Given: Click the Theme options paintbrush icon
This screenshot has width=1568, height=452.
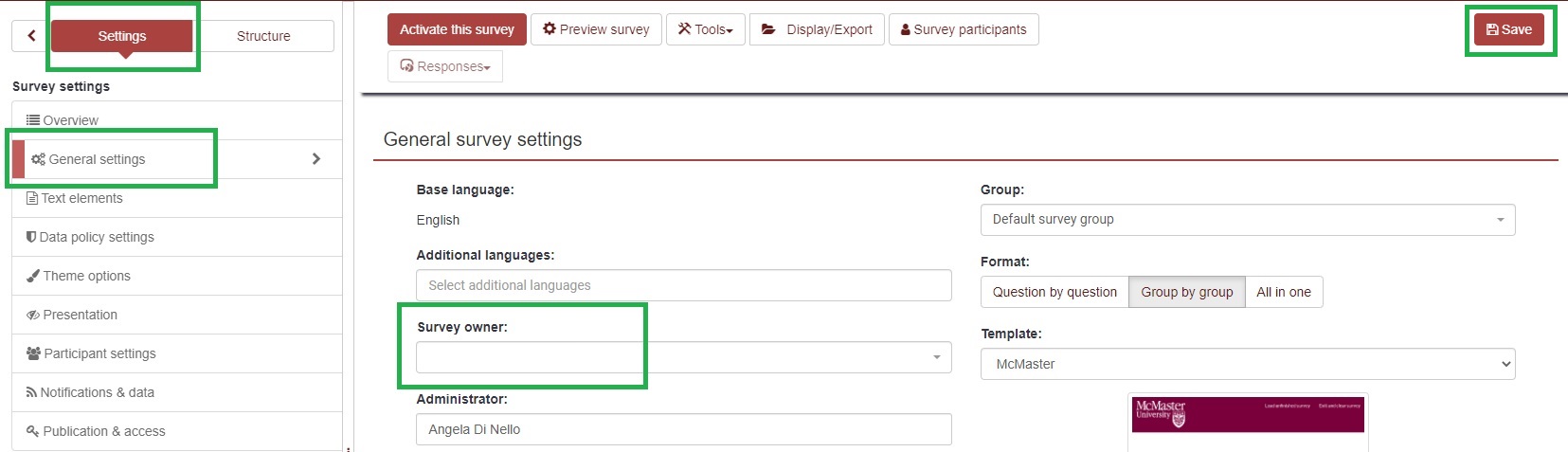Looking at the screenshot, I should click(x=33, y=276).
